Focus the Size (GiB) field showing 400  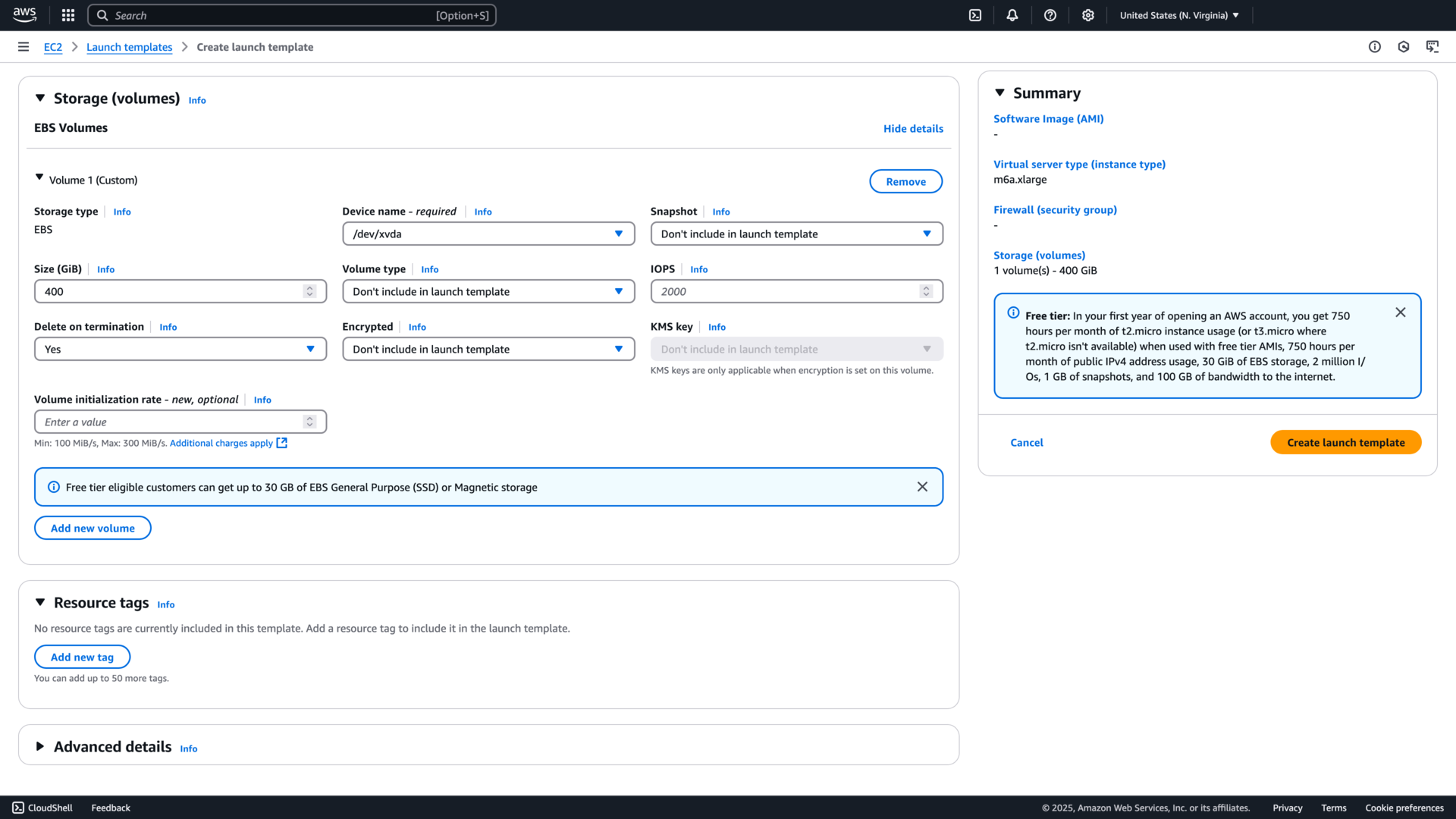pos(180,291)
